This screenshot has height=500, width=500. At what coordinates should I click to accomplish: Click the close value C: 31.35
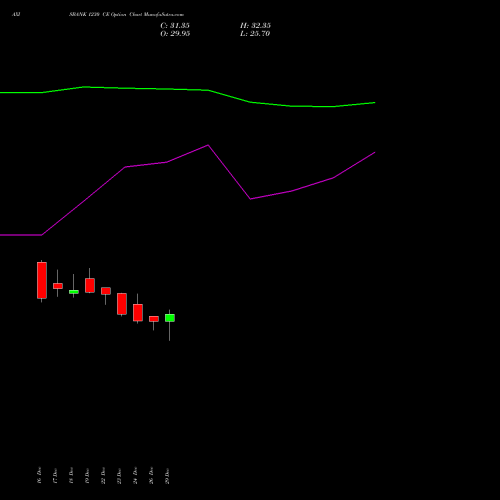pyautogui.click(x=175, y=26)
